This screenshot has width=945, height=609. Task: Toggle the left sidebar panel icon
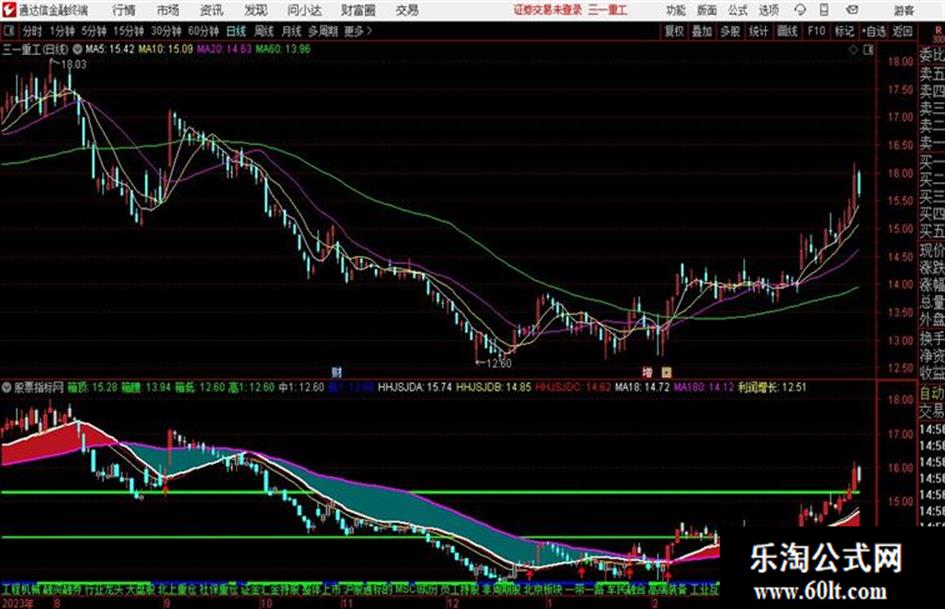[x=8, y=31]
